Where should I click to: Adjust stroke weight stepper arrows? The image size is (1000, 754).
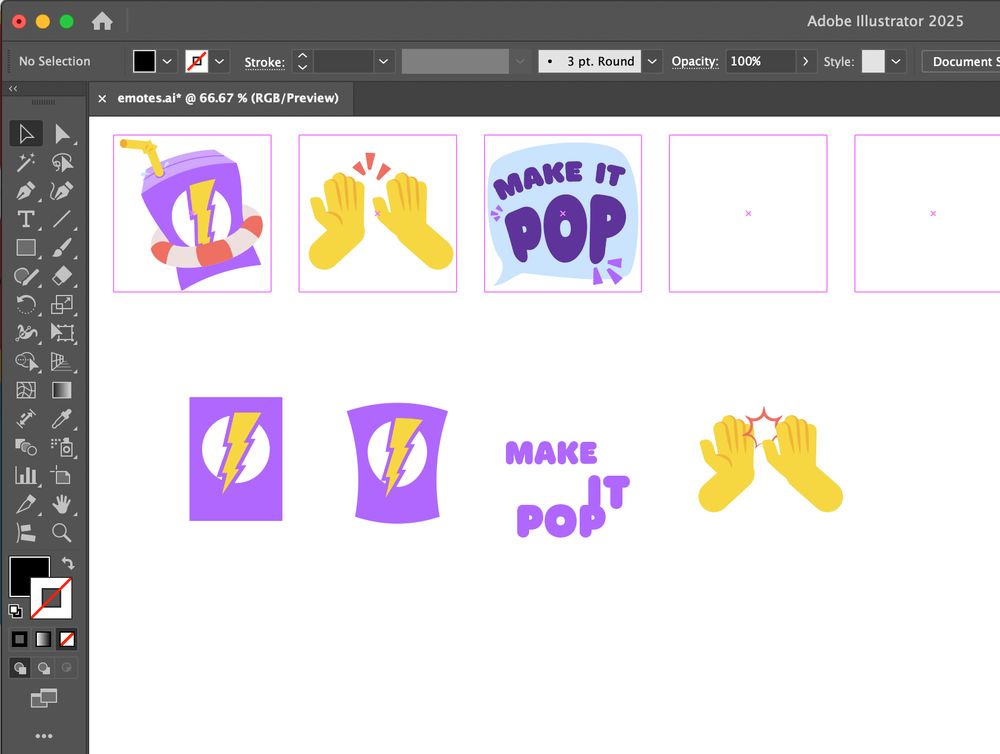pos(302,62)
